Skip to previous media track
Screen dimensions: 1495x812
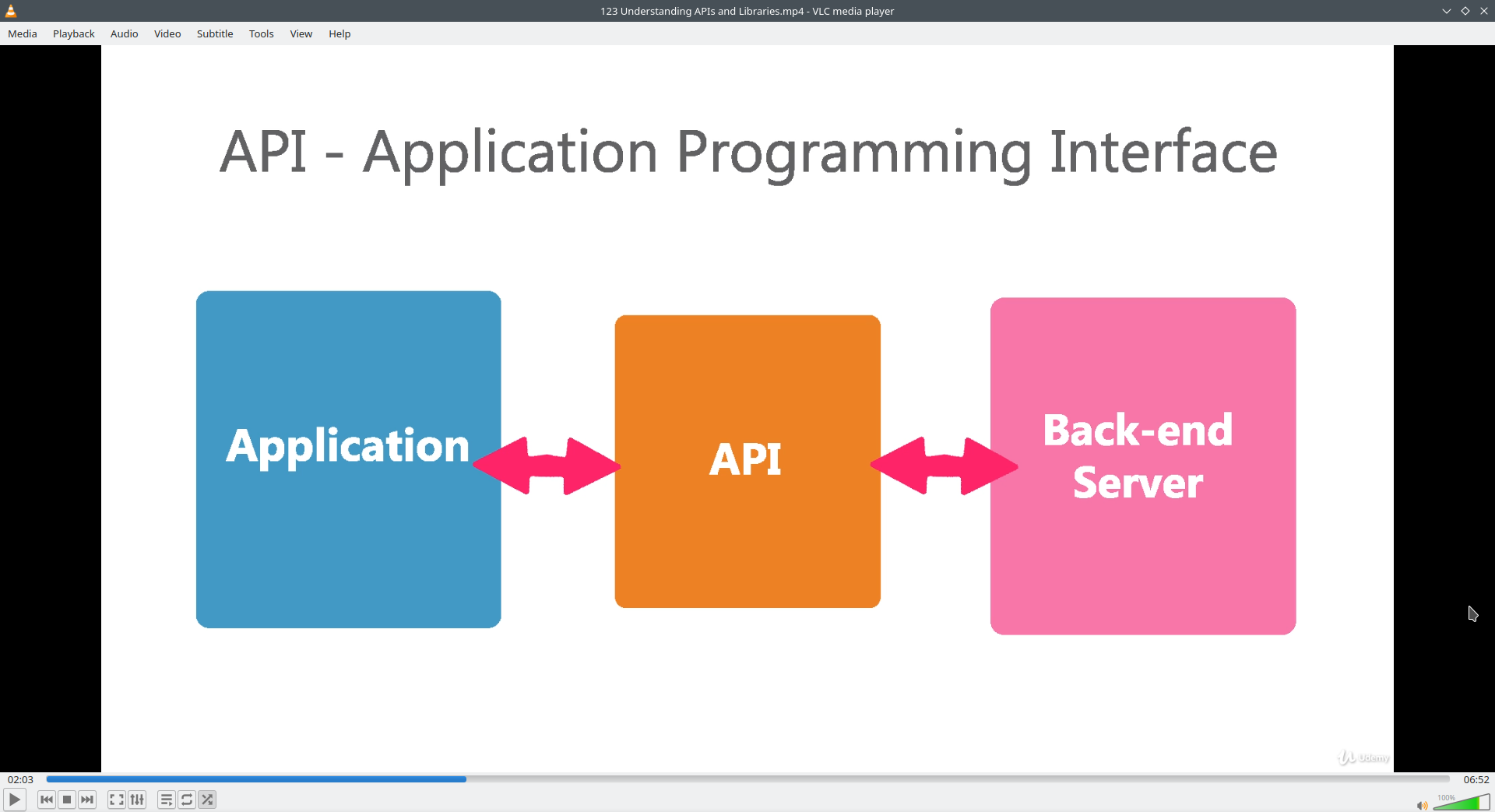pyautogui.click(x=47, y=800)
